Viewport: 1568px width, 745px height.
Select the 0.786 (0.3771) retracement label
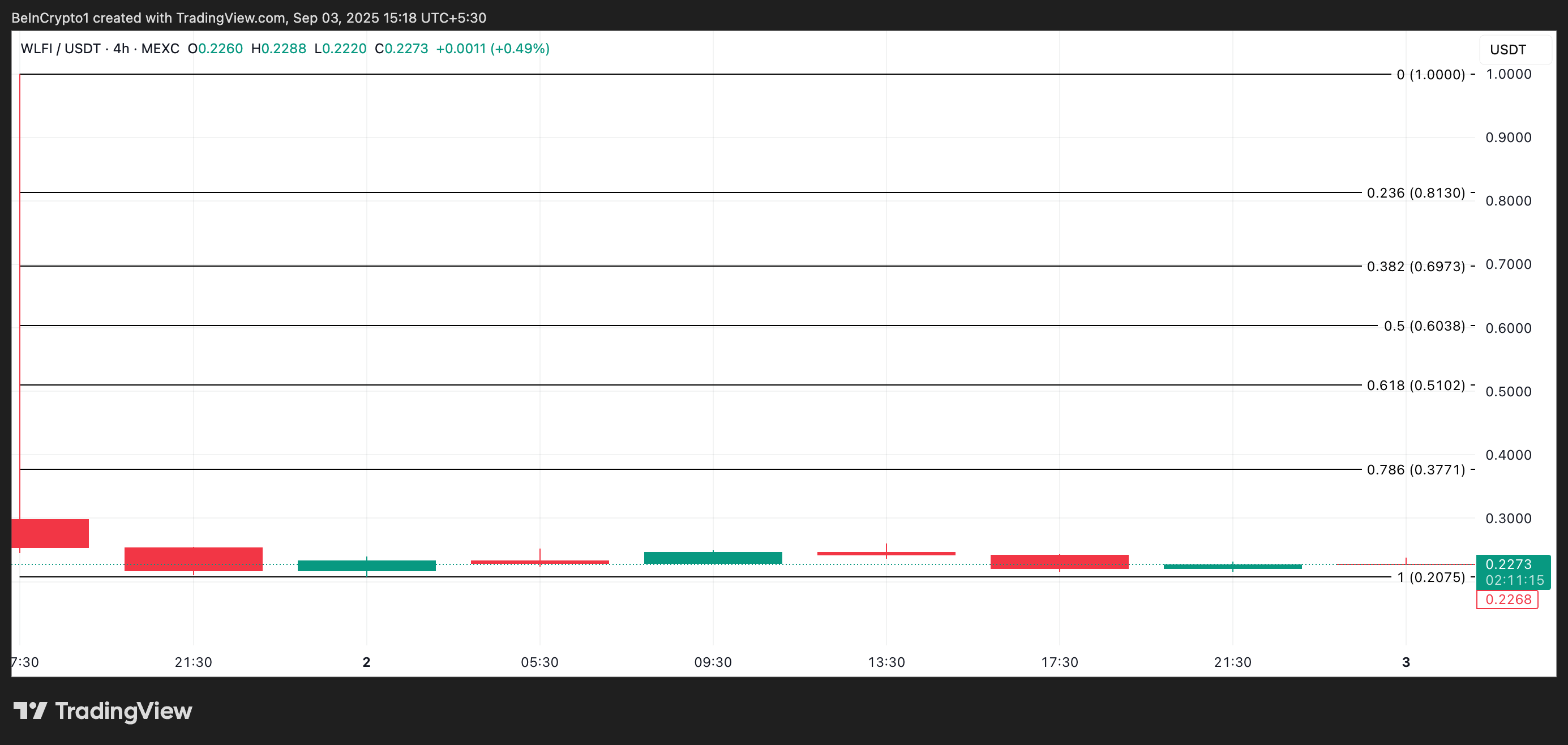1415,470
